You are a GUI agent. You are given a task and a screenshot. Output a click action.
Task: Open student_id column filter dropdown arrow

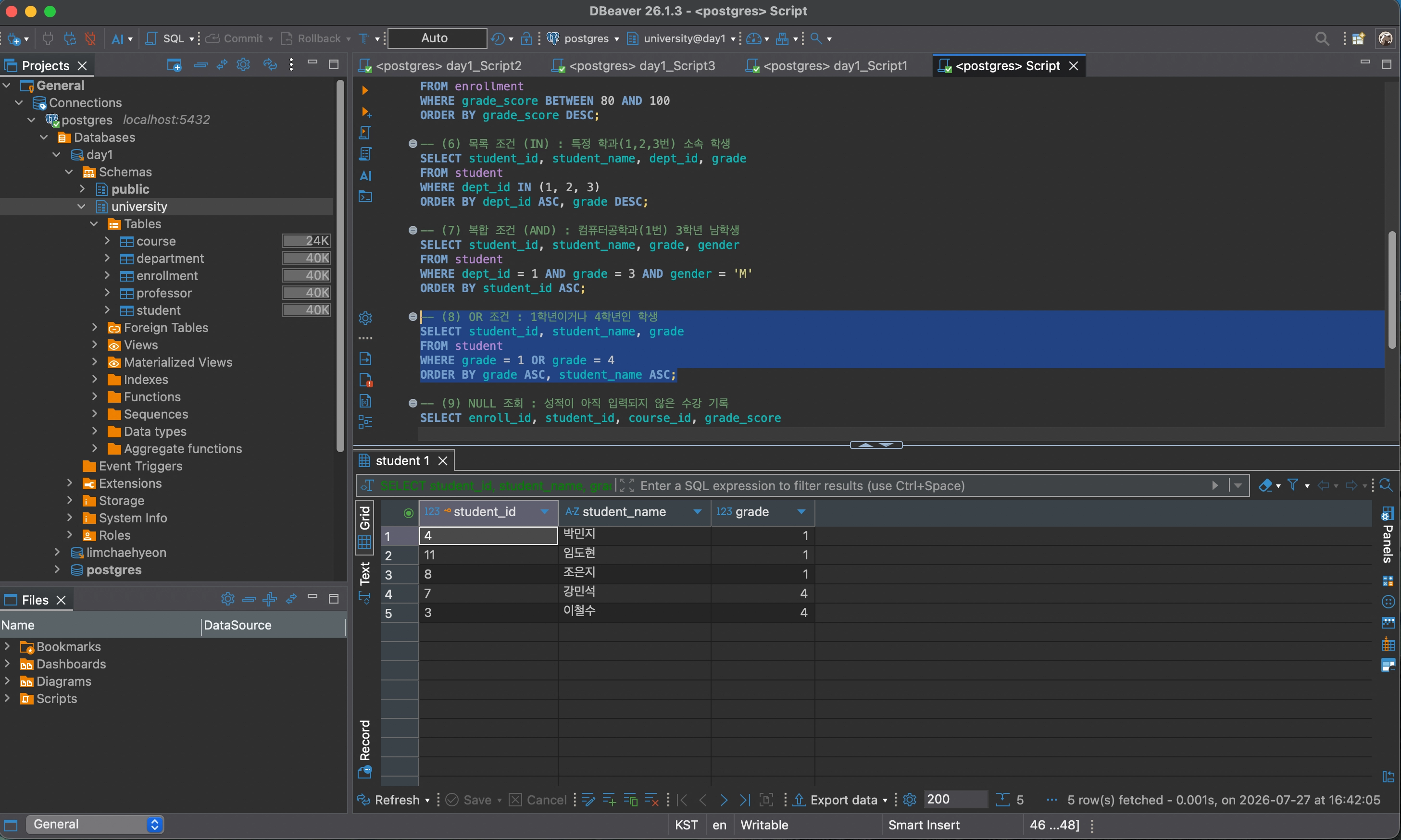[544, 512]
